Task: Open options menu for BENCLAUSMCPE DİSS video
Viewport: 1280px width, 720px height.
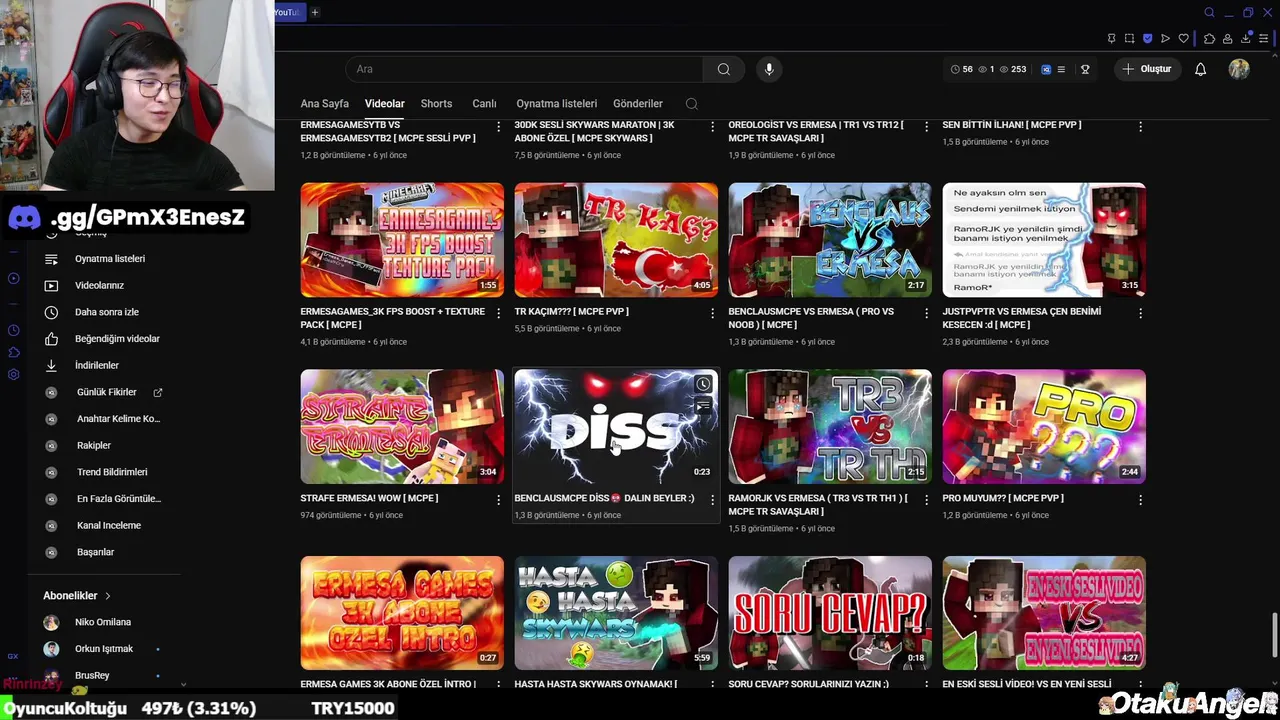Action: (x=712, y=499)
